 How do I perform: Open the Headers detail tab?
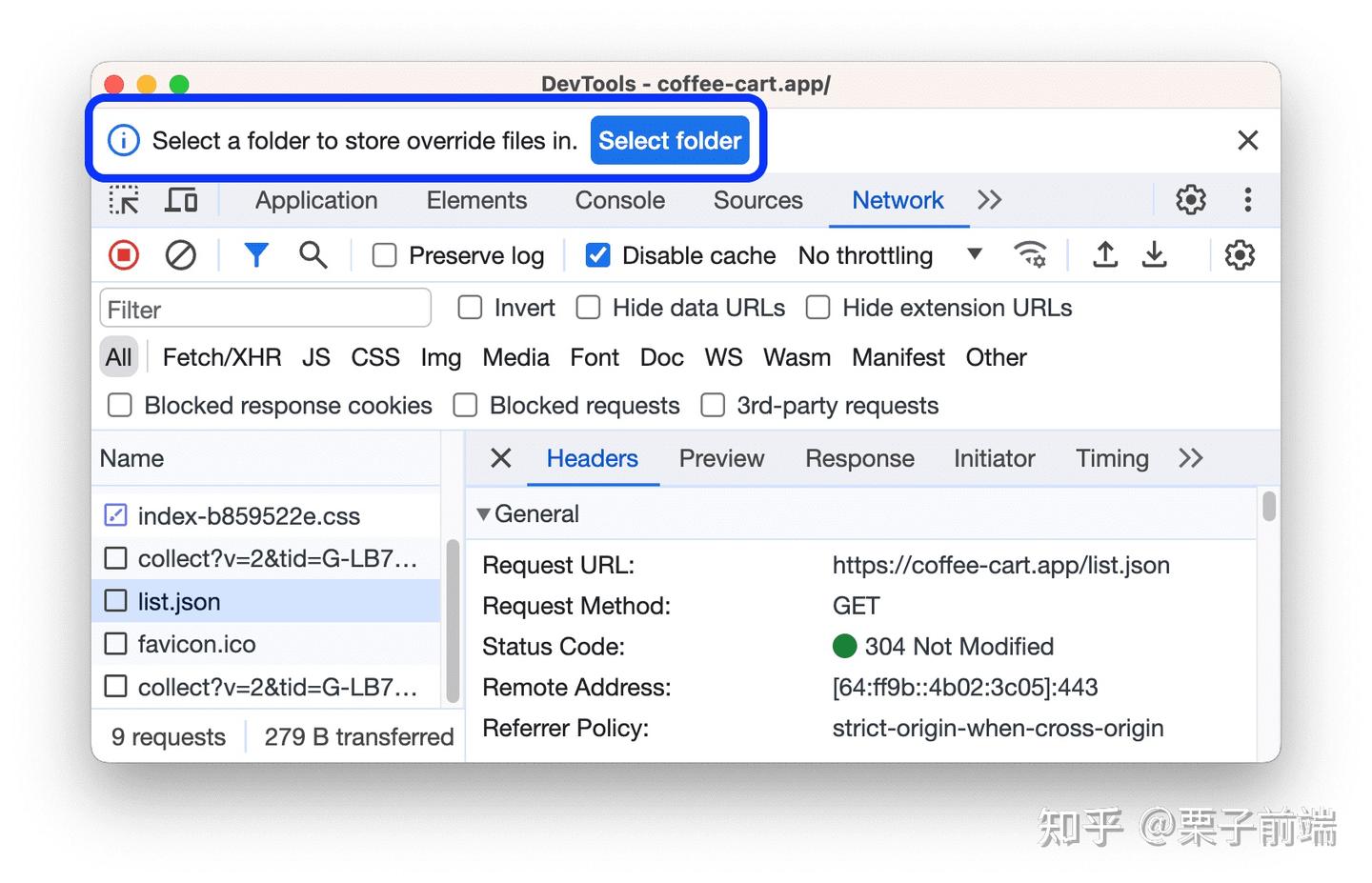point(593,458)
